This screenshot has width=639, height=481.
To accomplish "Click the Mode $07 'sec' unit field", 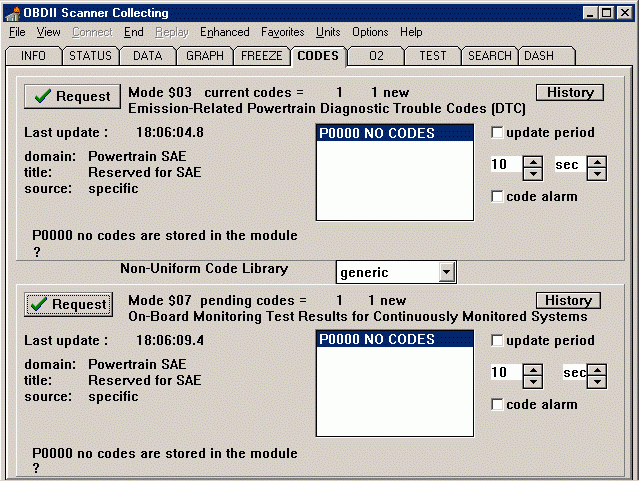I will [x=575, y=372].
